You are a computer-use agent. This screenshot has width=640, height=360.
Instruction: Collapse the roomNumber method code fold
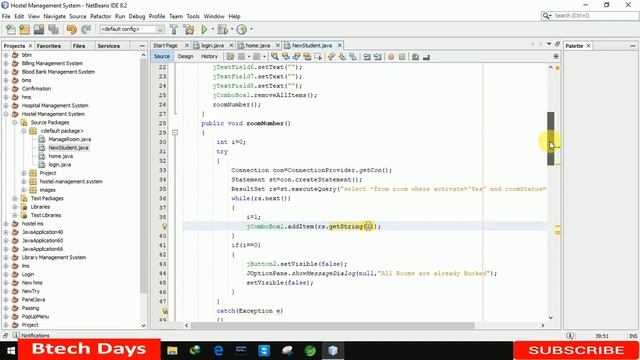[175, 132]
